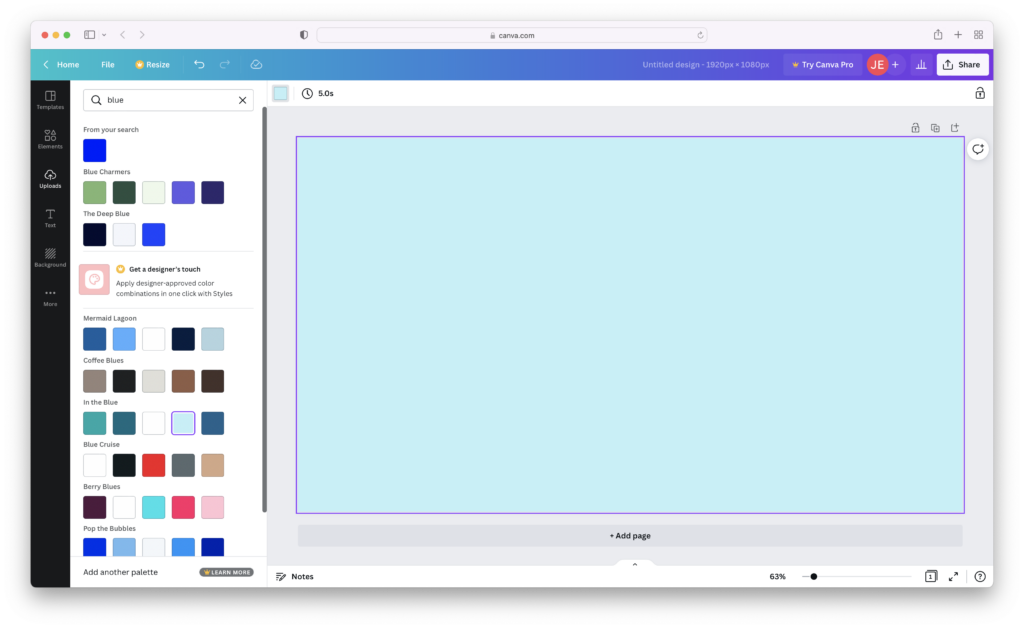Click the Learn More badge
Image resolution: width=1024 pixels, height=628 pixels.
coord(227,573)
